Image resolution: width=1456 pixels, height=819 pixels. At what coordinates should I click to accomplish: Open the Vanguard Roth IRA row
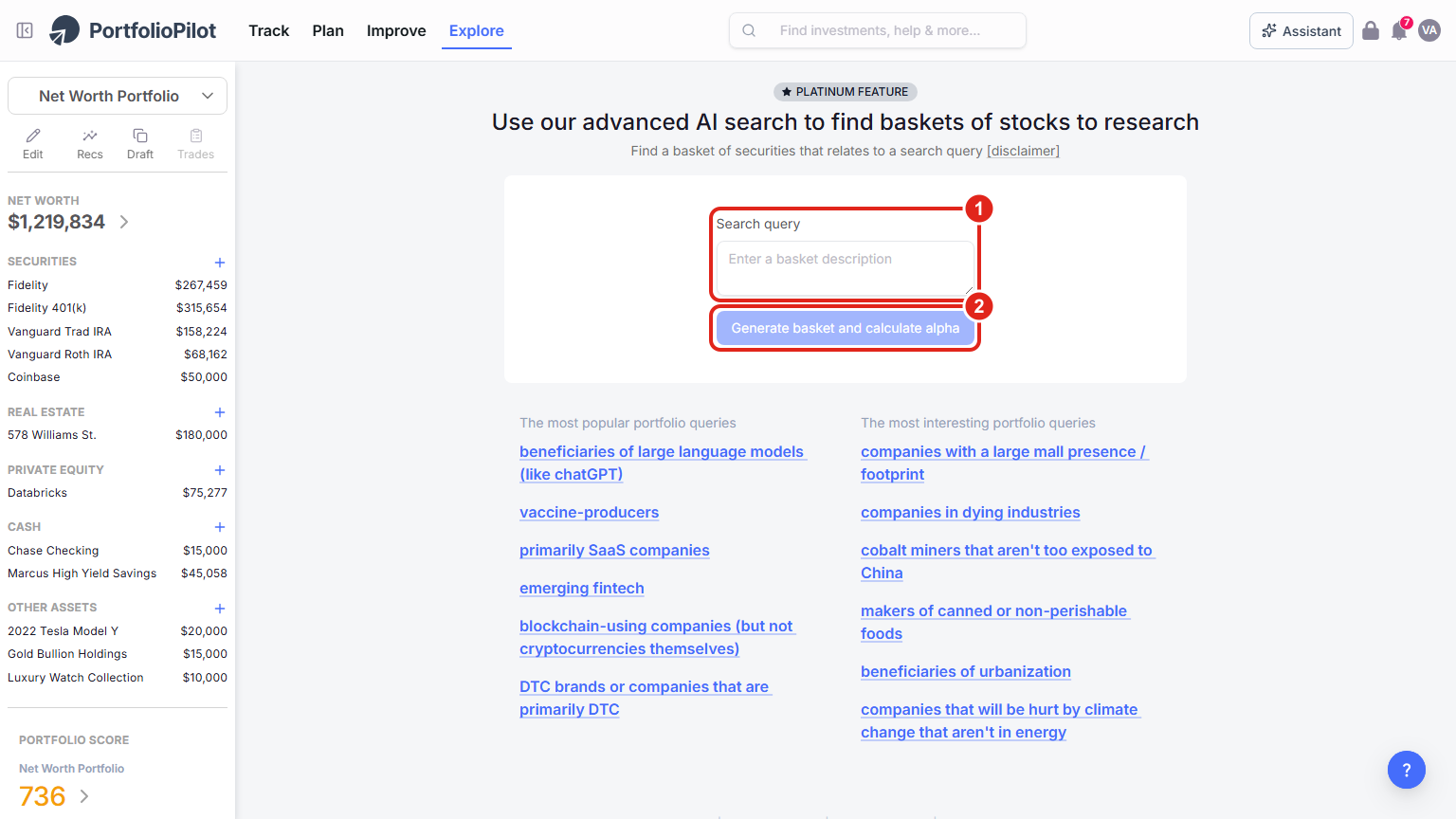(x=118, y=355)
